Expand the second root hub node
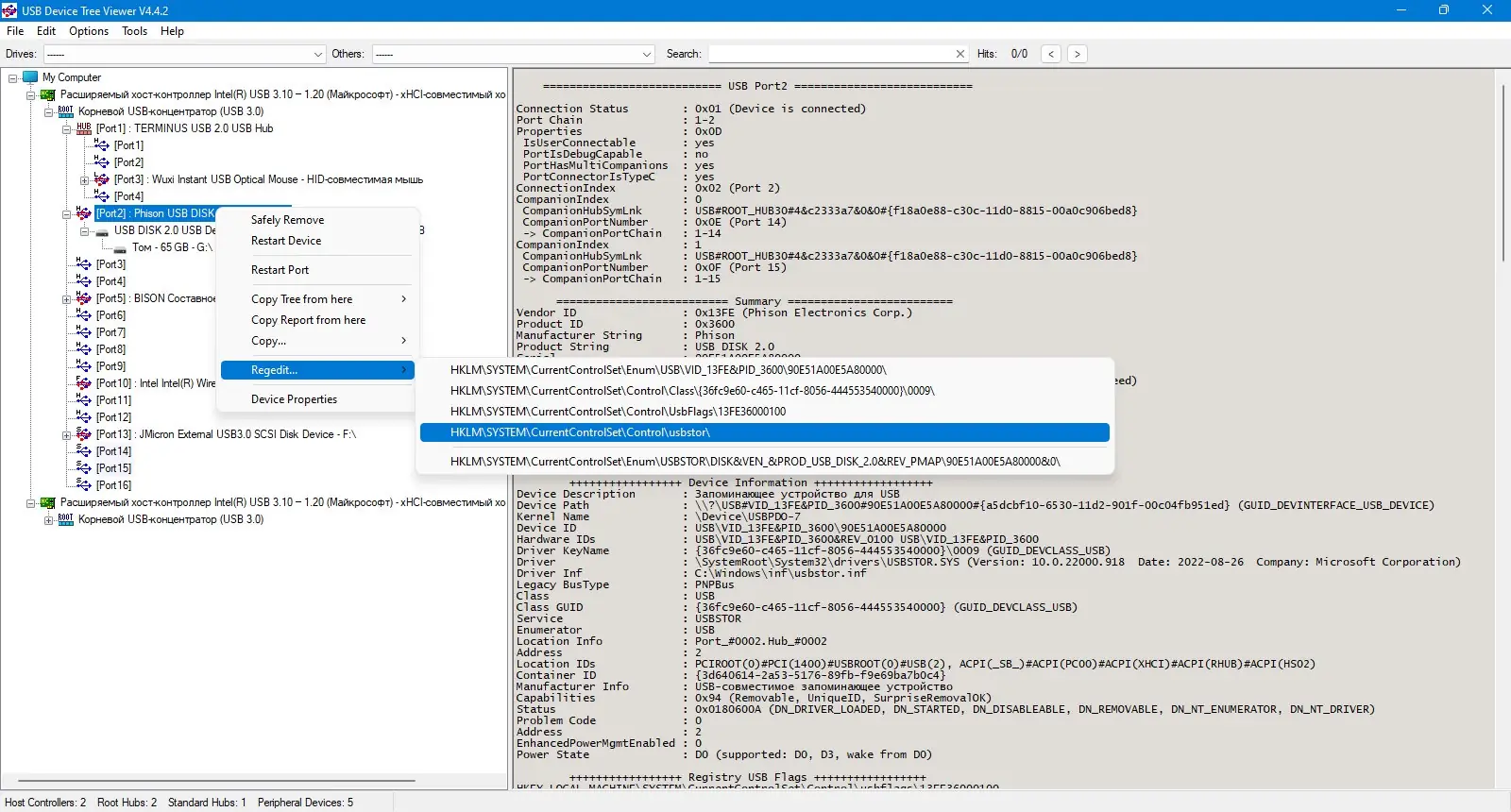The height and width of the screenshot is (812, 1511). 49,520
